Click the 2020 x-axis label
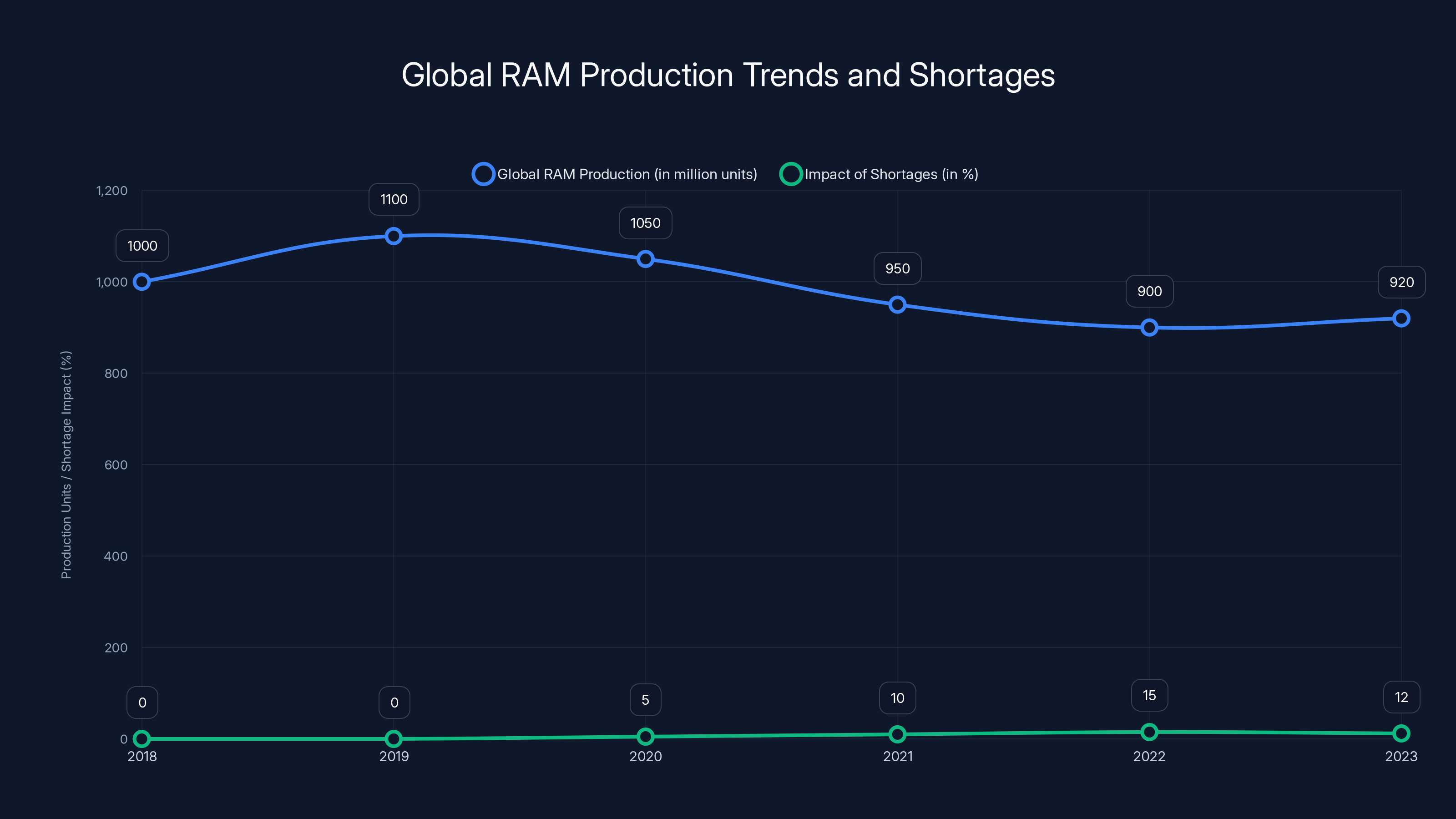Screen dimensions: 1456x819 [646, 756]
